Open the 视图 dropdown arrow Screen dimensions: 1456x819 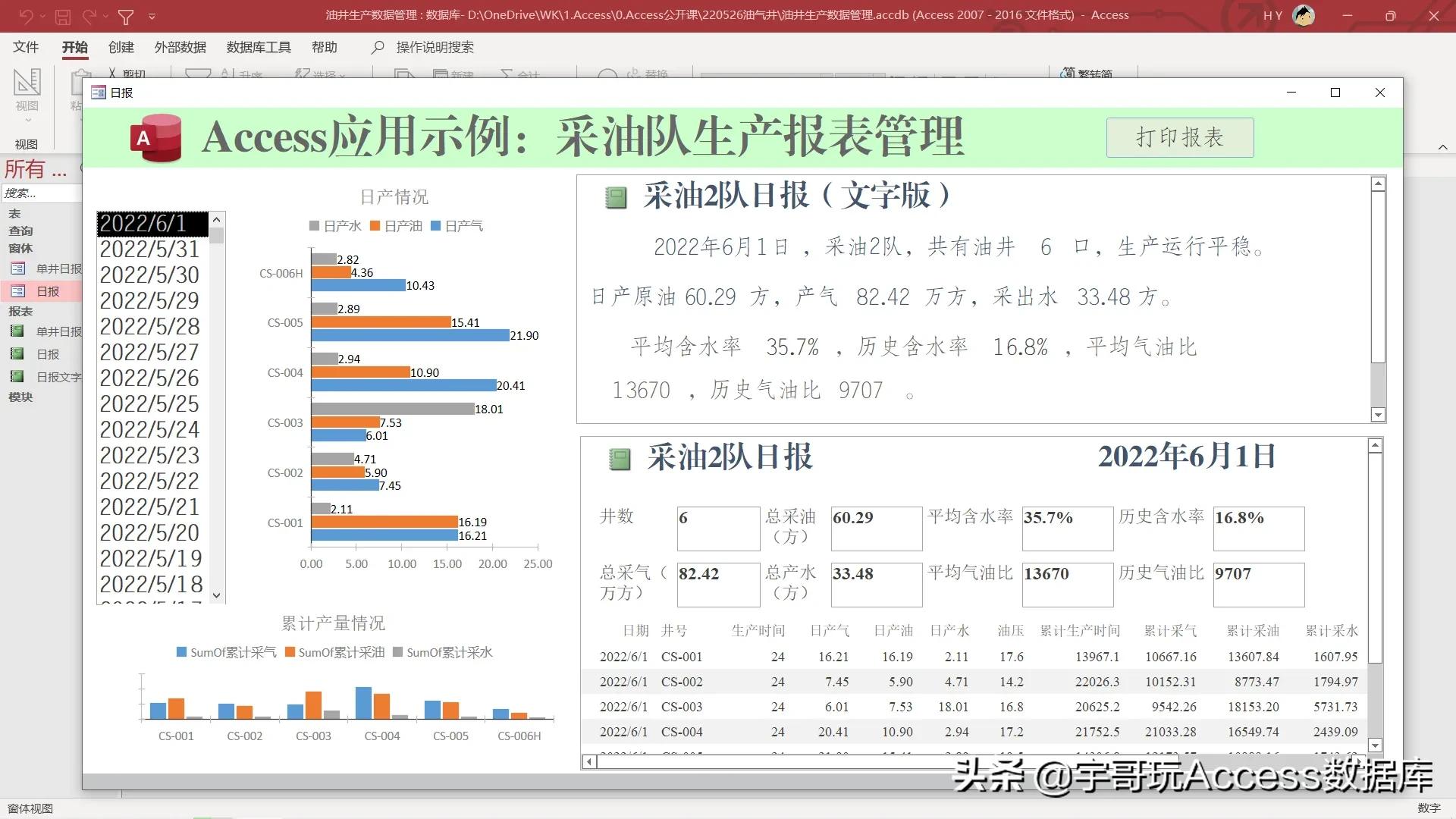27,118
